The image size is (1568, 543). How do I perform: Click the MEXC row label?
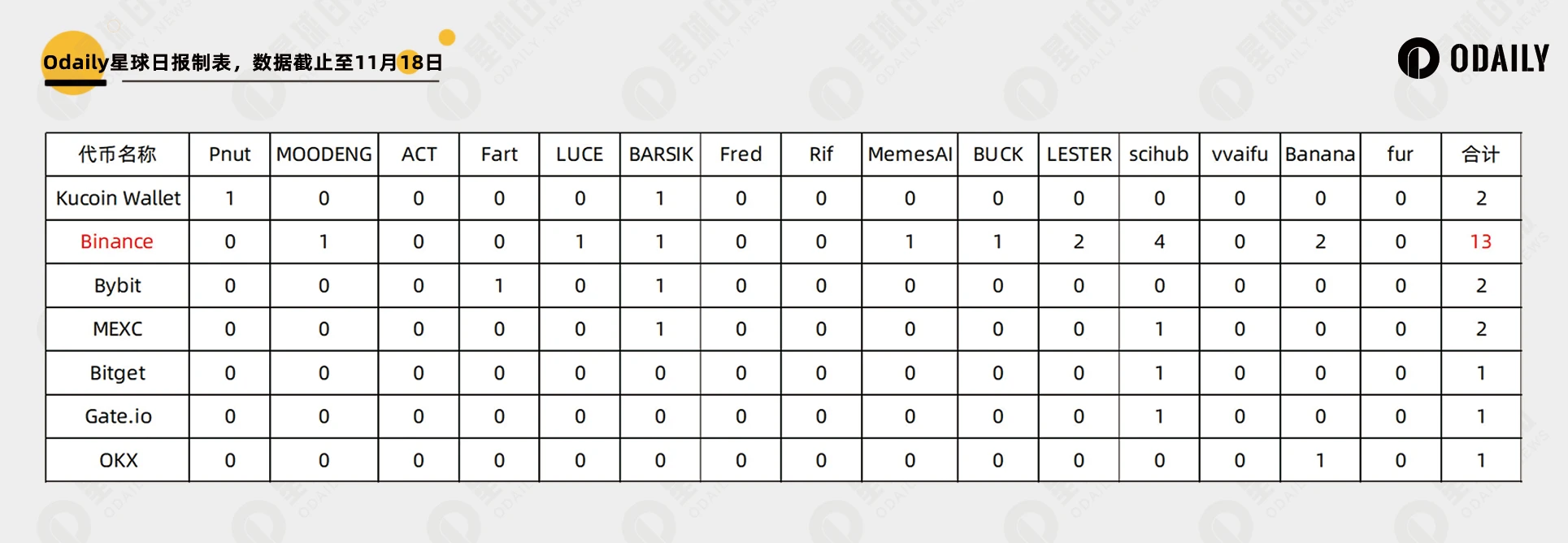[118, 329]
